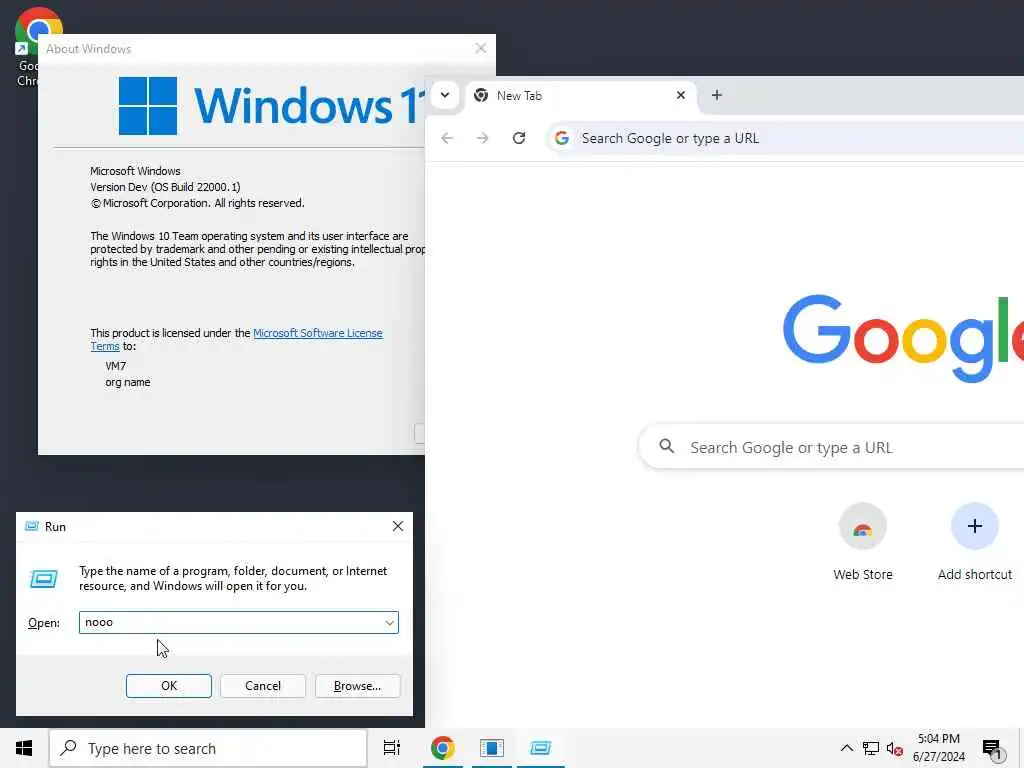Click the Google logo on new tab page

(903, 338)
